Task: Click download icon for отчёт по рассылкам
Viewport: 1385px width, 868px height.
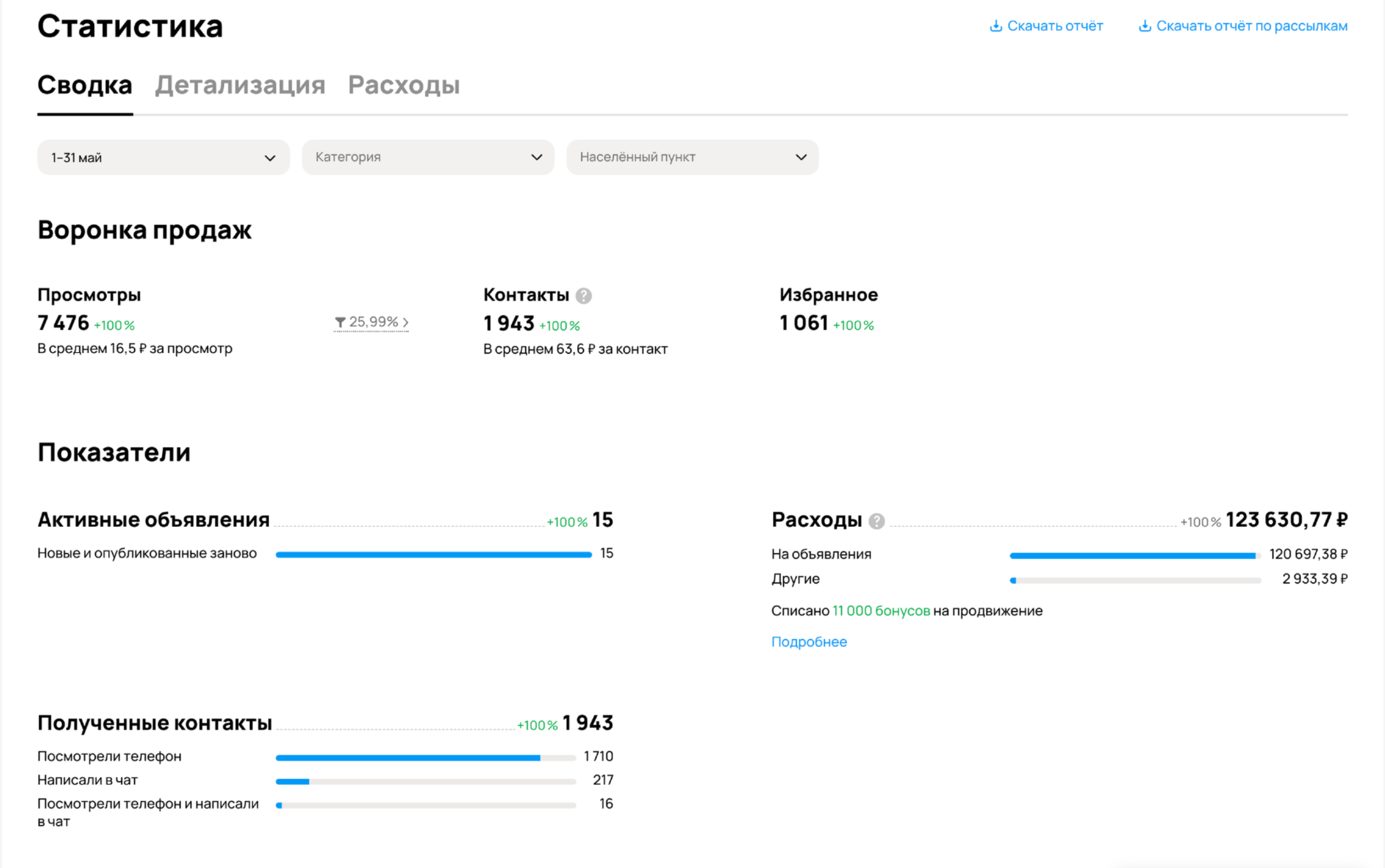Action: pos(1144,26)
